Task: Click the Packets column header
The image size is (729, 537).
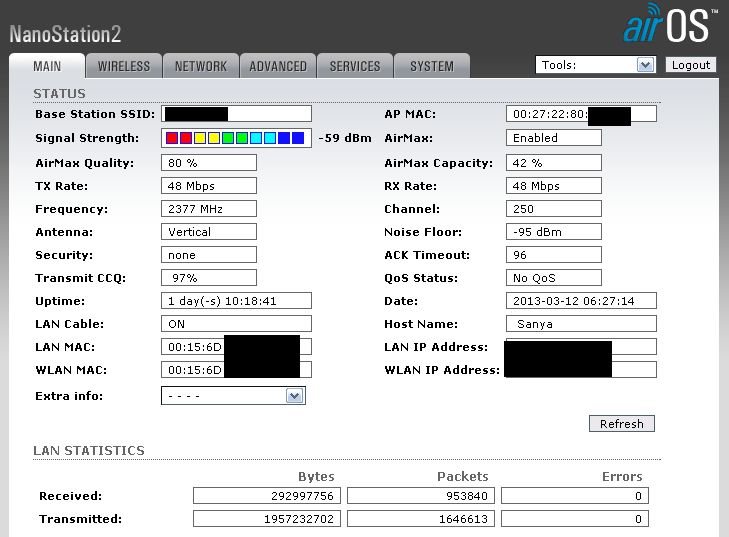Action: tap(463, 477)
